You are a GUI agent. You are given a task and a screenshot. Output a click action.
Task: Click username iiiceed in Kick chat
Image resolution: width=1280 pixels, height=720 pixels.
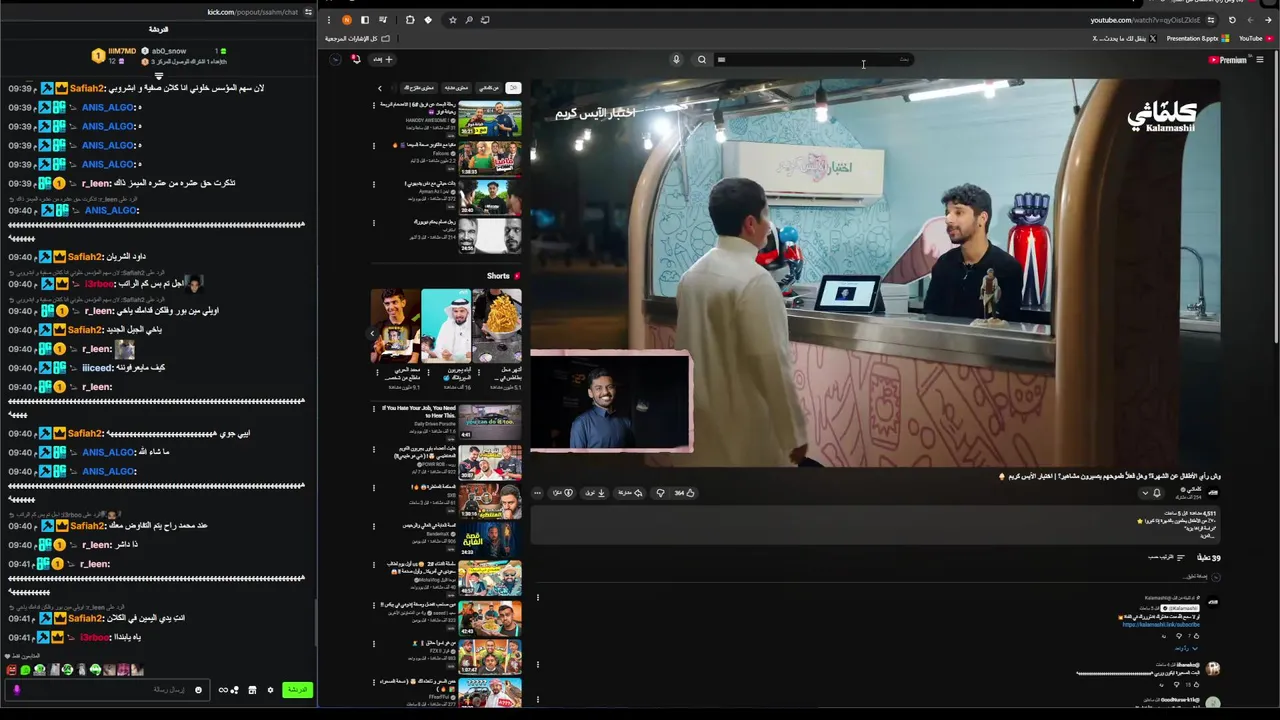pyautogui.click(x=95, y=367)
